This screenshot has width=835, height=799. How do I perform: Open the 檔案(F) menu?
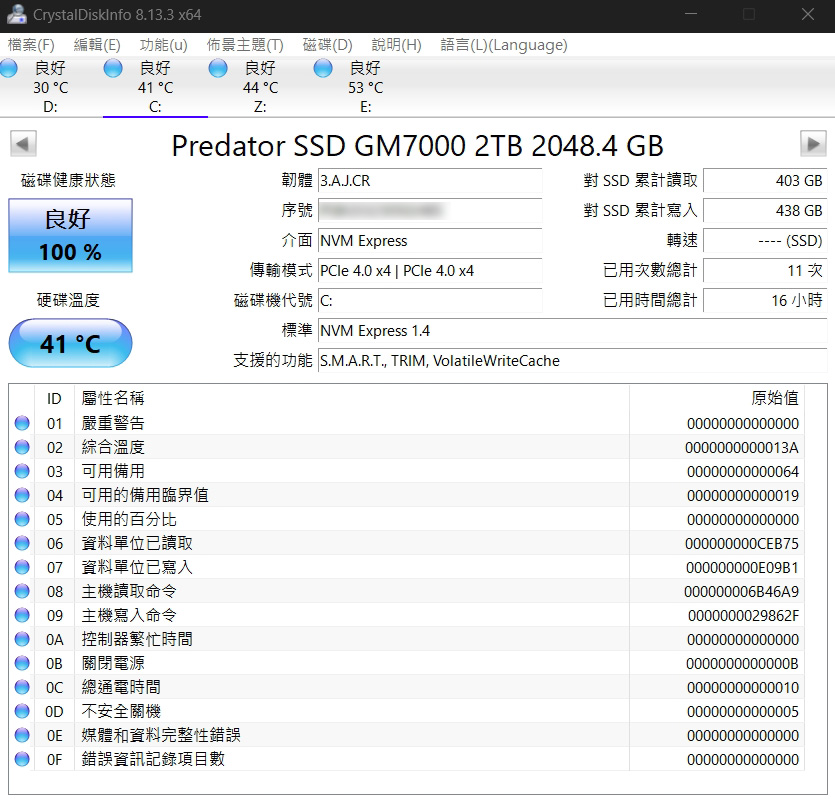pyautogui.click(x=31, y=45)
